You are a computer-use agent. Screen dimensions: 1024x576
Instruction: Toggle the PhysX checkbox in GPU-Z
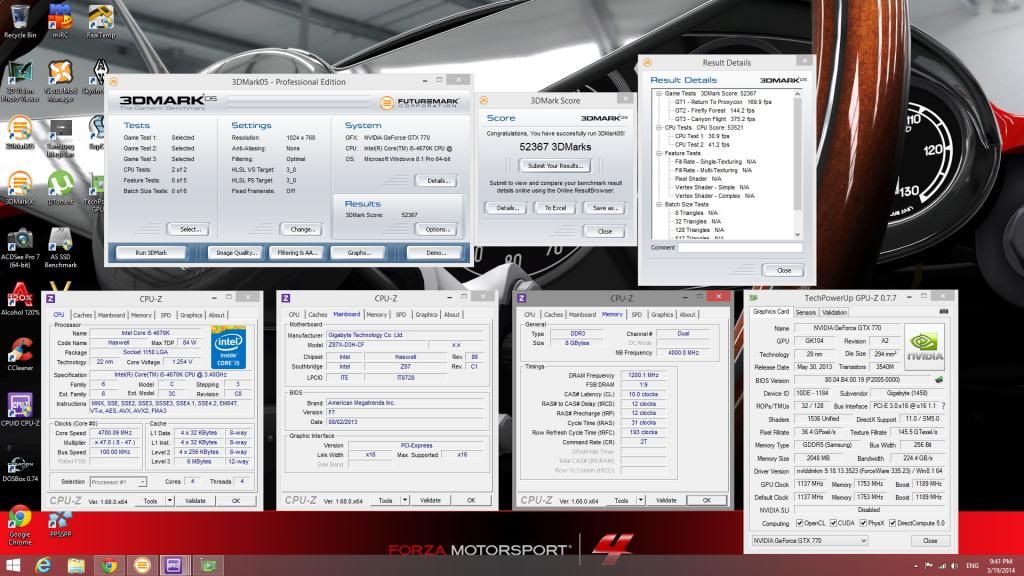[x=863, y=523]
